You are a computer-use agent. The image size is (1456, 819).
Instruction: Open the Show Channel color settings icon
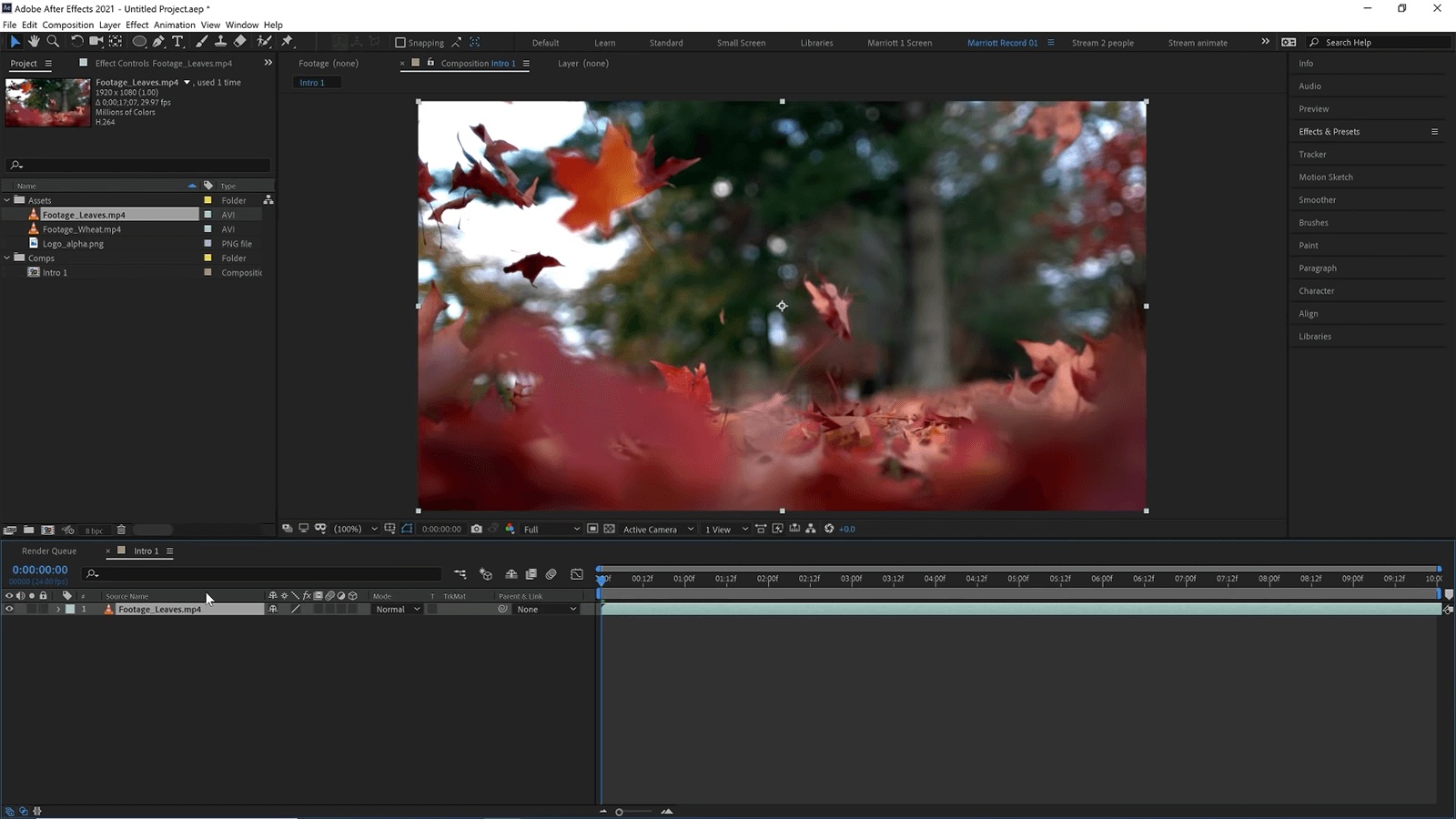tap(510, 529)
